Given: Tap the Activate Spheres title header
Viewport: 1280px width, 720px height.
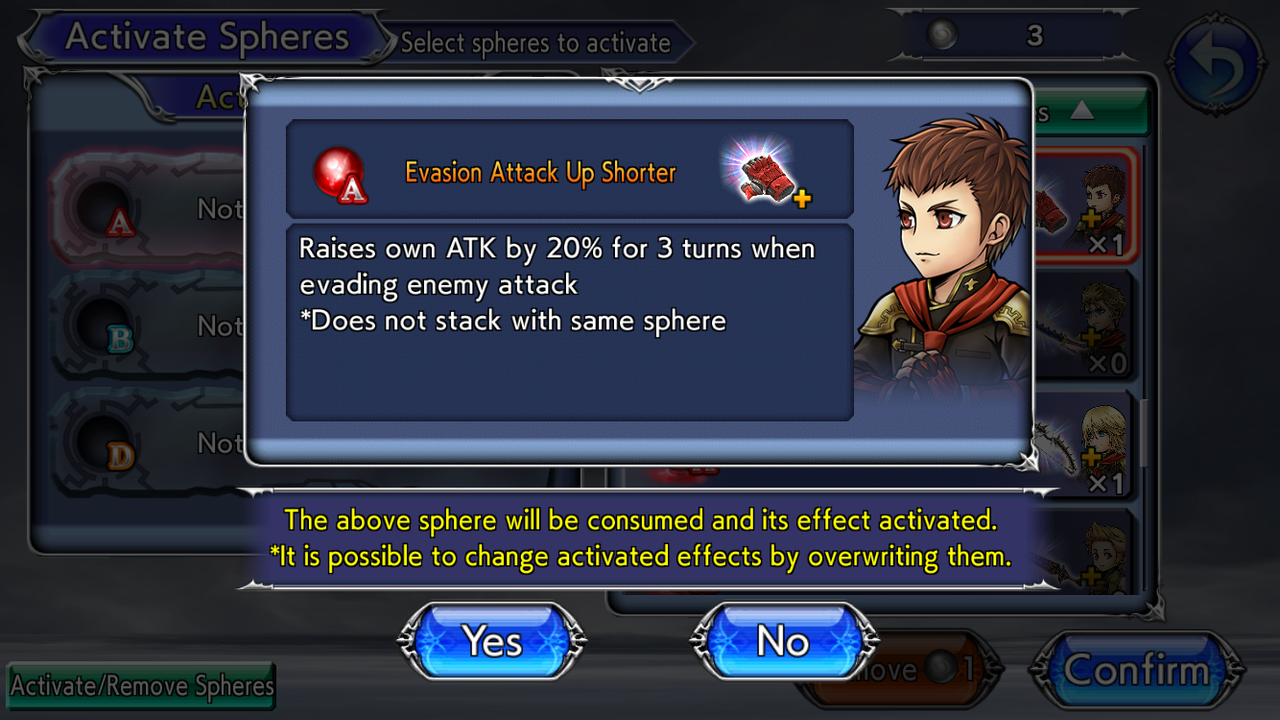Looking at the screenshot, I should click(208, 38).
